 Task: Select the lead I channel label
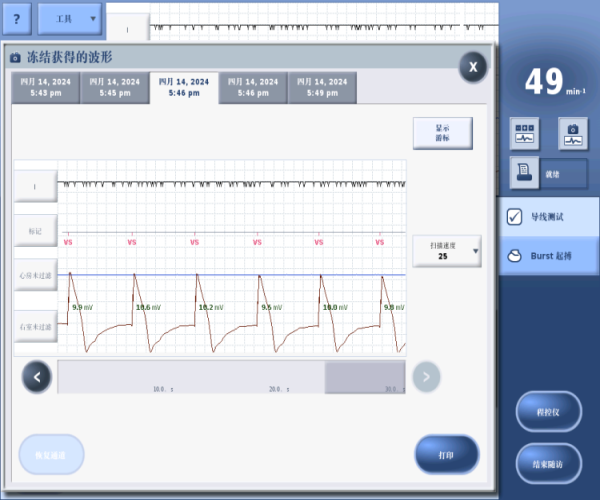pos(35,186)
